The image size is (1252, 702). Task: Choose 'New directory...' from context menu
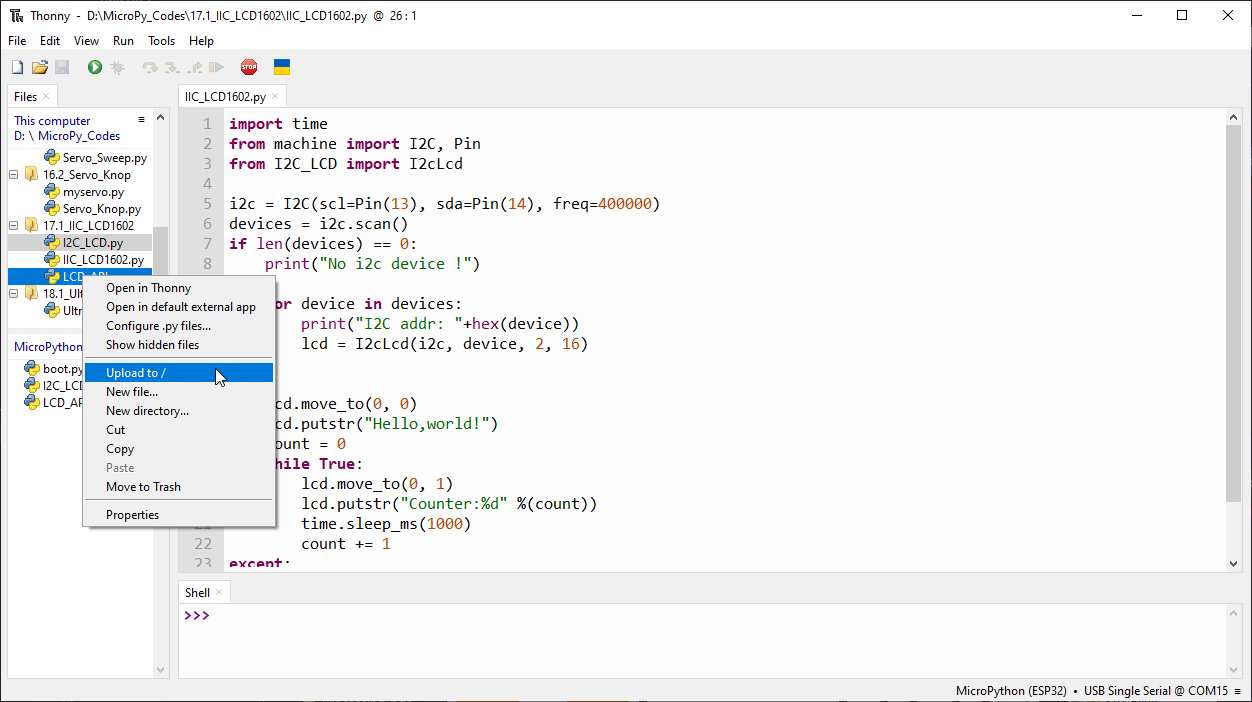click(178, 411)
